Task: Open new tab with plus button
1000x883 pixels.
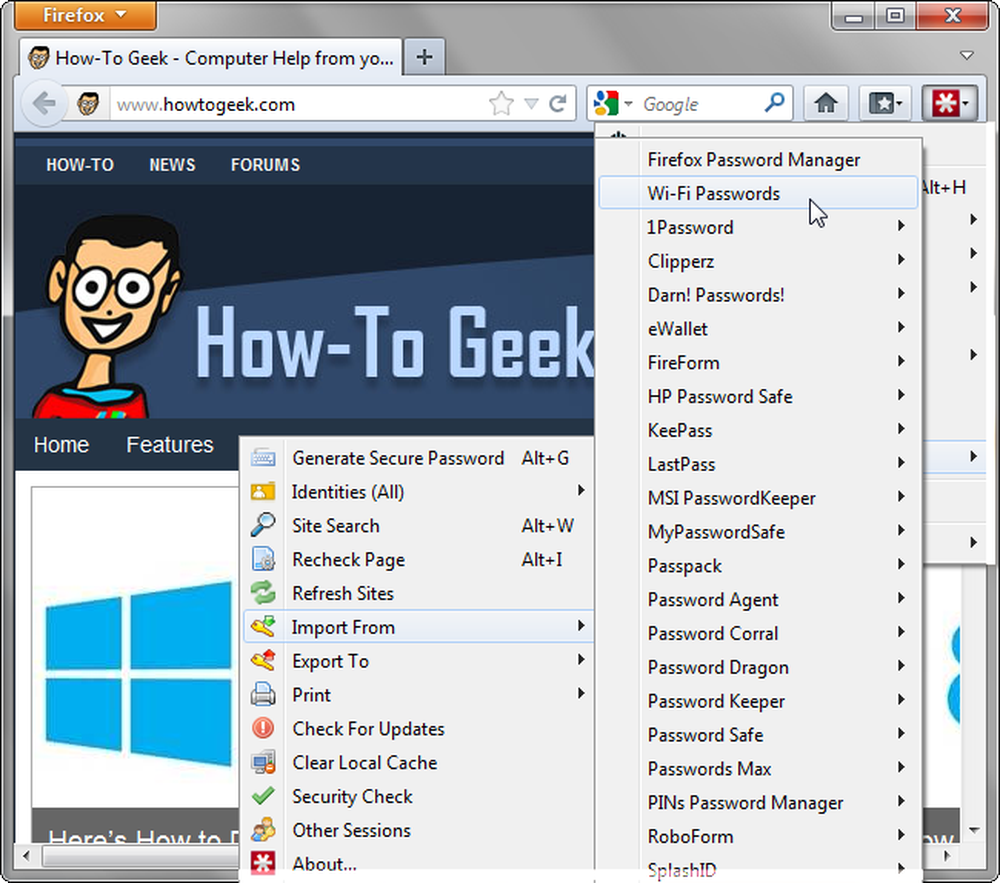Action: click(424, 57)
